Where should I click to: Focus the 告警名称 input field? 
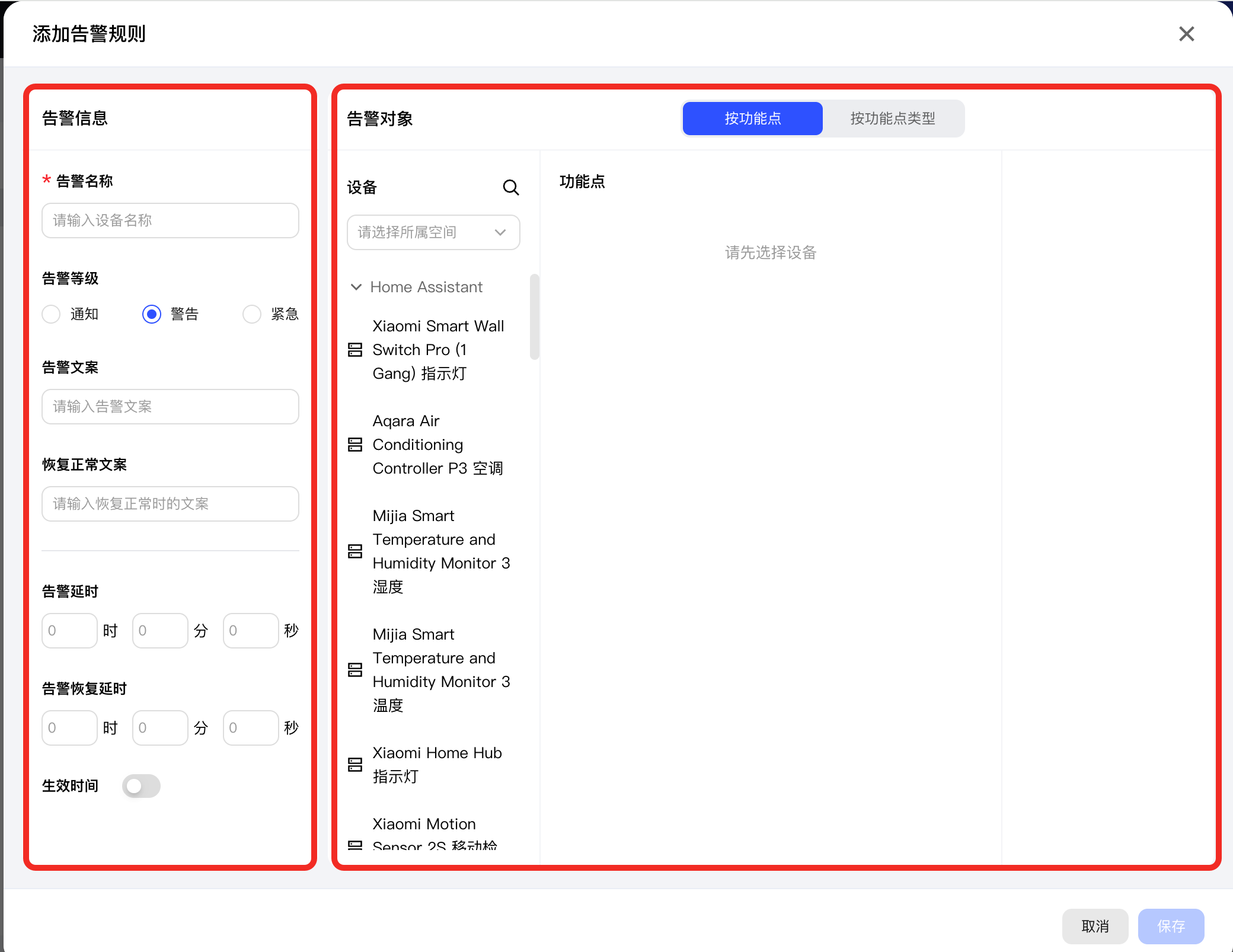(x=170, y=221)
